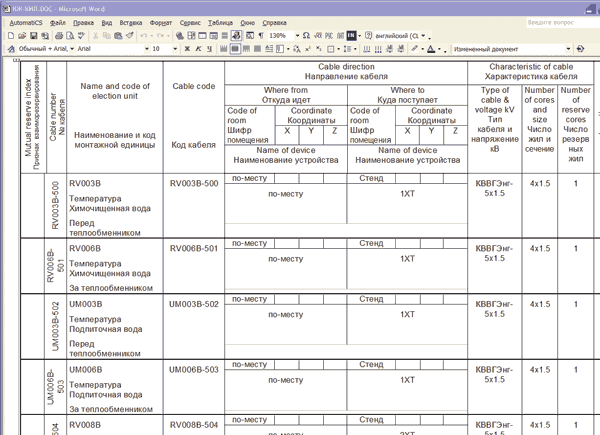The width and height of the screenshot is (600, 435).
Task: Align text to the right
Action: tap(246, 49)
